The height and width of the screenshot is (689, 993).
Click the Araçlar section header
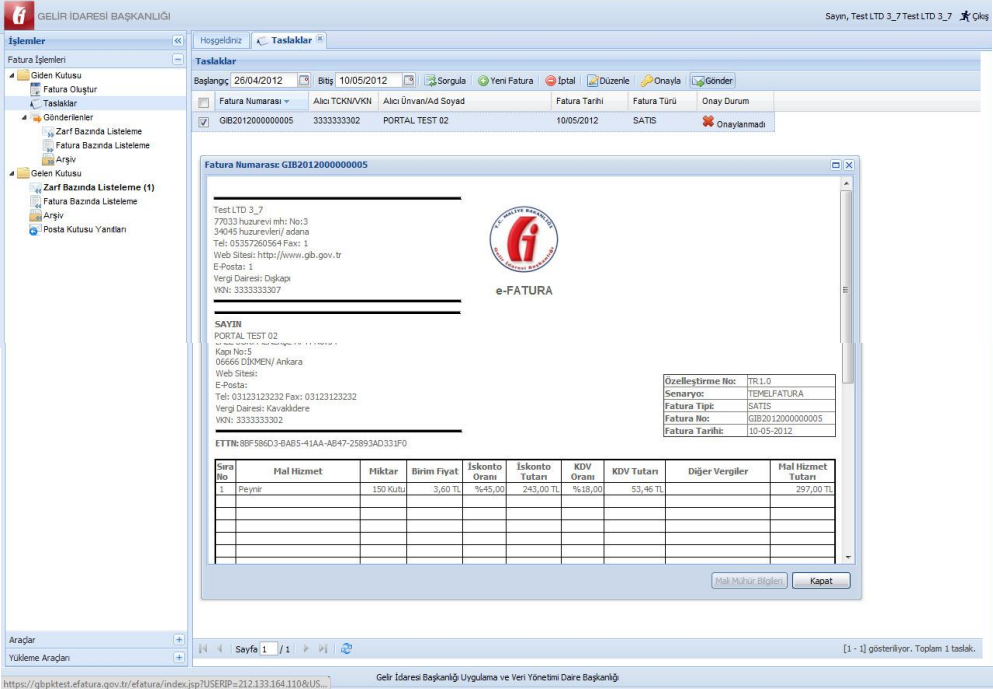coord(96,640)
